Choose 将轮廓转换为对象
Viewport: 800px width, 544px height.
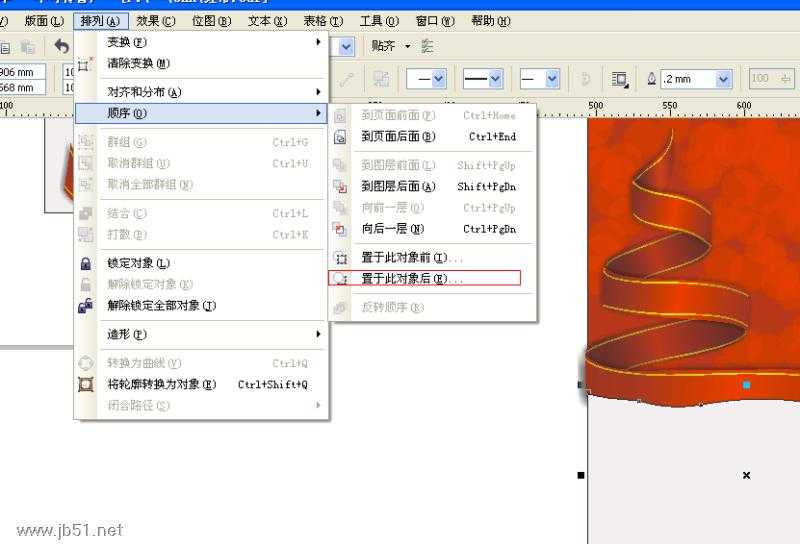click(x=202, y=384)
